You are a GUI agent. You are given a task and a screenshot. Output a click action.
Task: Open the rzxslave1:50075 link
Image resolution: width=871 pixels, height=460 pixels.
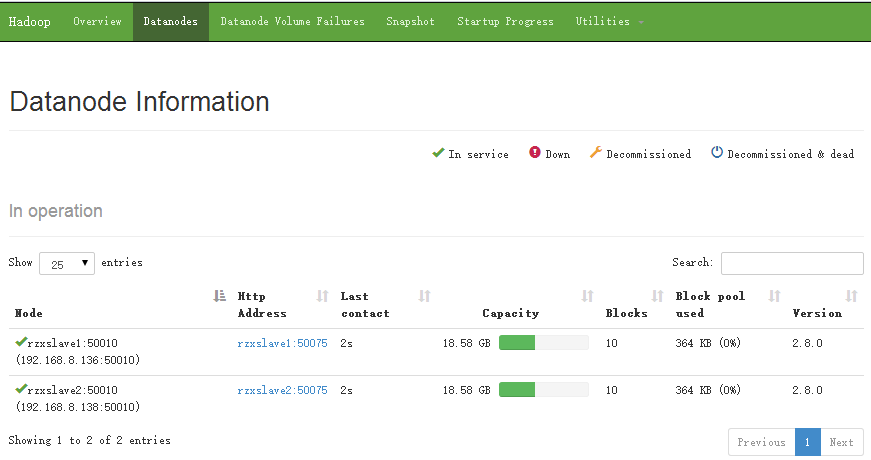[282, 343]
